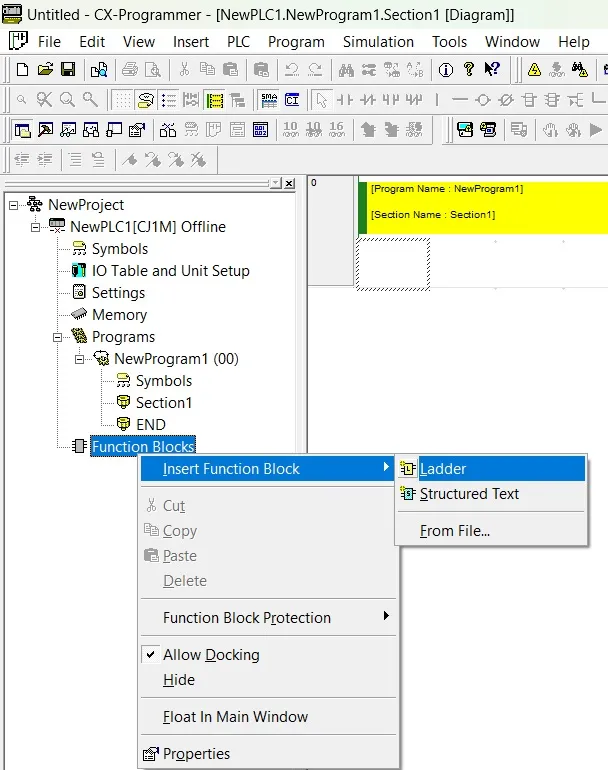Open Properties from context menu
This screenshot has width=608, height=770.
click(268, 753)
